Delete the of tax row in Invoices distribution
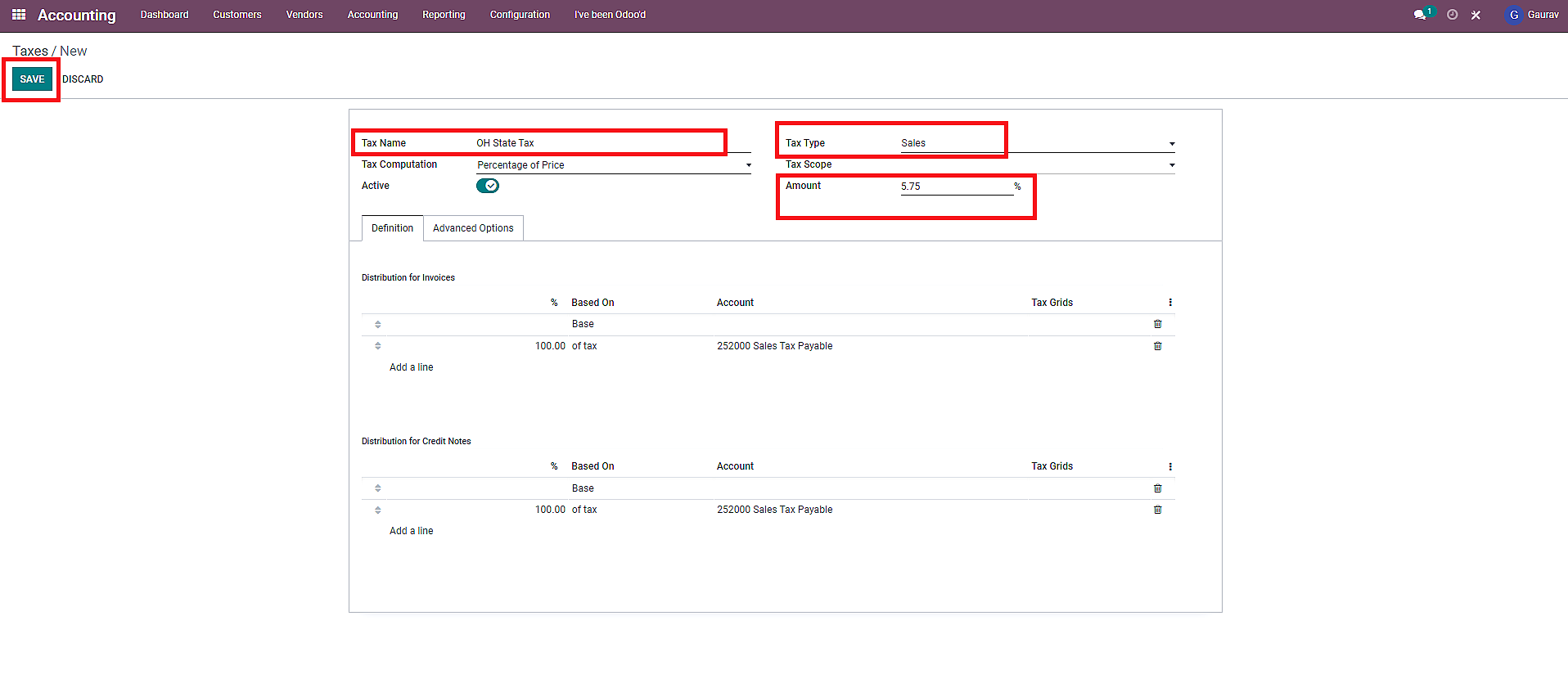Viewport: 1568px width, 679px height. click(1157, 346)
